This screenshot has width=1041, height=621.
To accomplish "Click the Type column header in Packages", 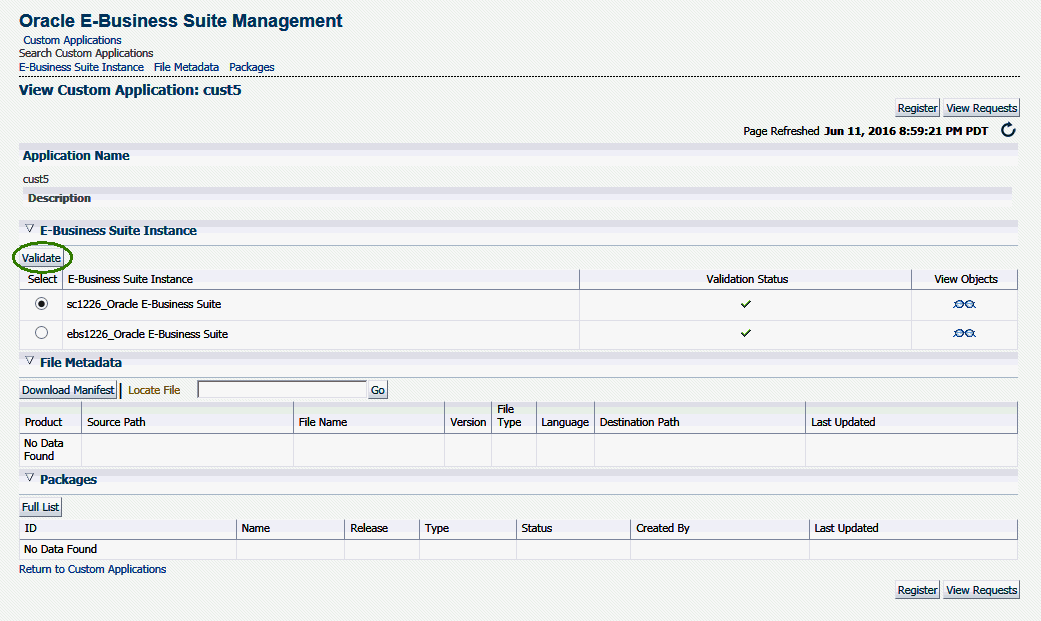I will point(437,528).
